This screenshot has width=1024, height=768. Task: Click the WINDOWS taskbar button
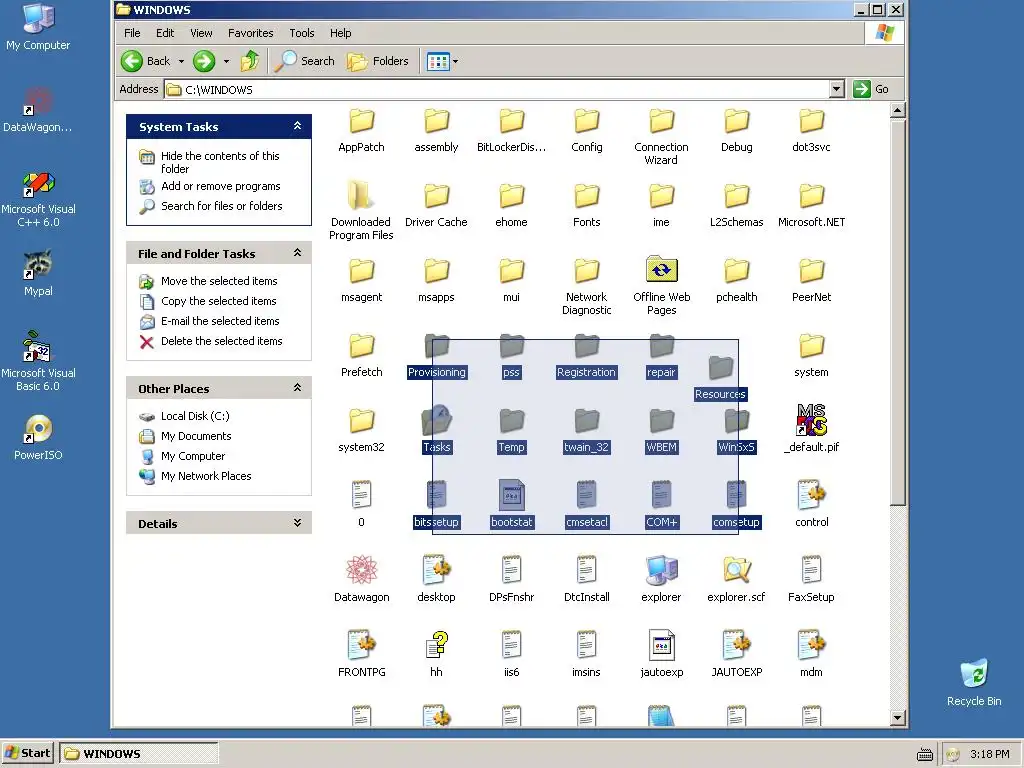click(139, 754)
